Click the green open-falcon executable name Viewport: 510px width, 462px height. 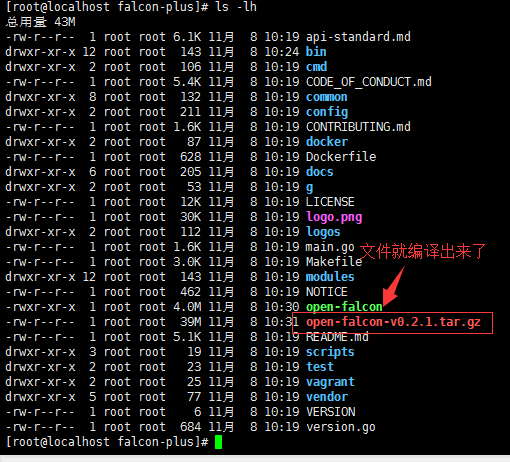(x=344, y=307)
